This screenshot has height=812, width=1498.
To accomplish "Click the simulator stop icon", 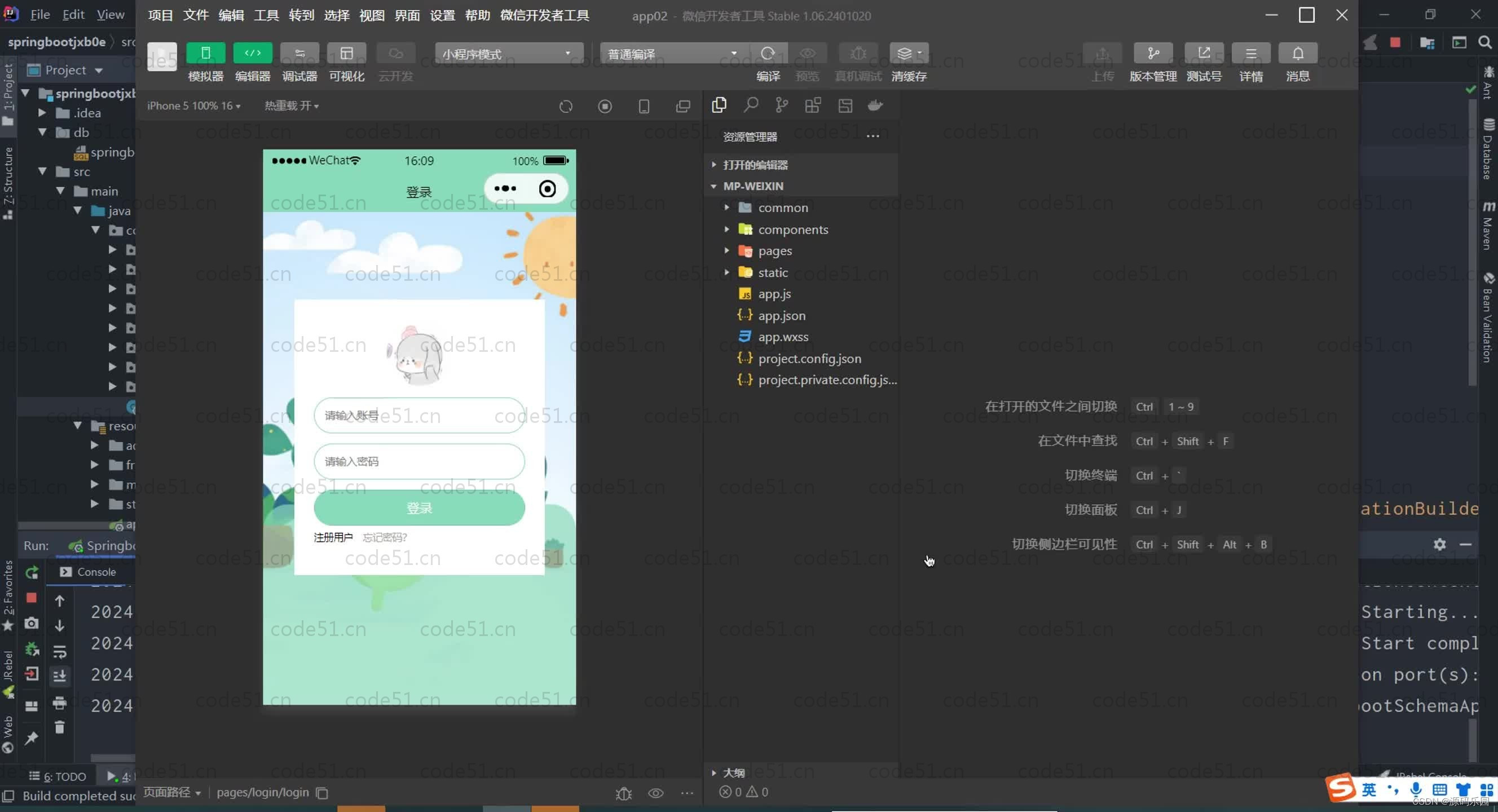I will pyautogui.click(x=605, y=107).
